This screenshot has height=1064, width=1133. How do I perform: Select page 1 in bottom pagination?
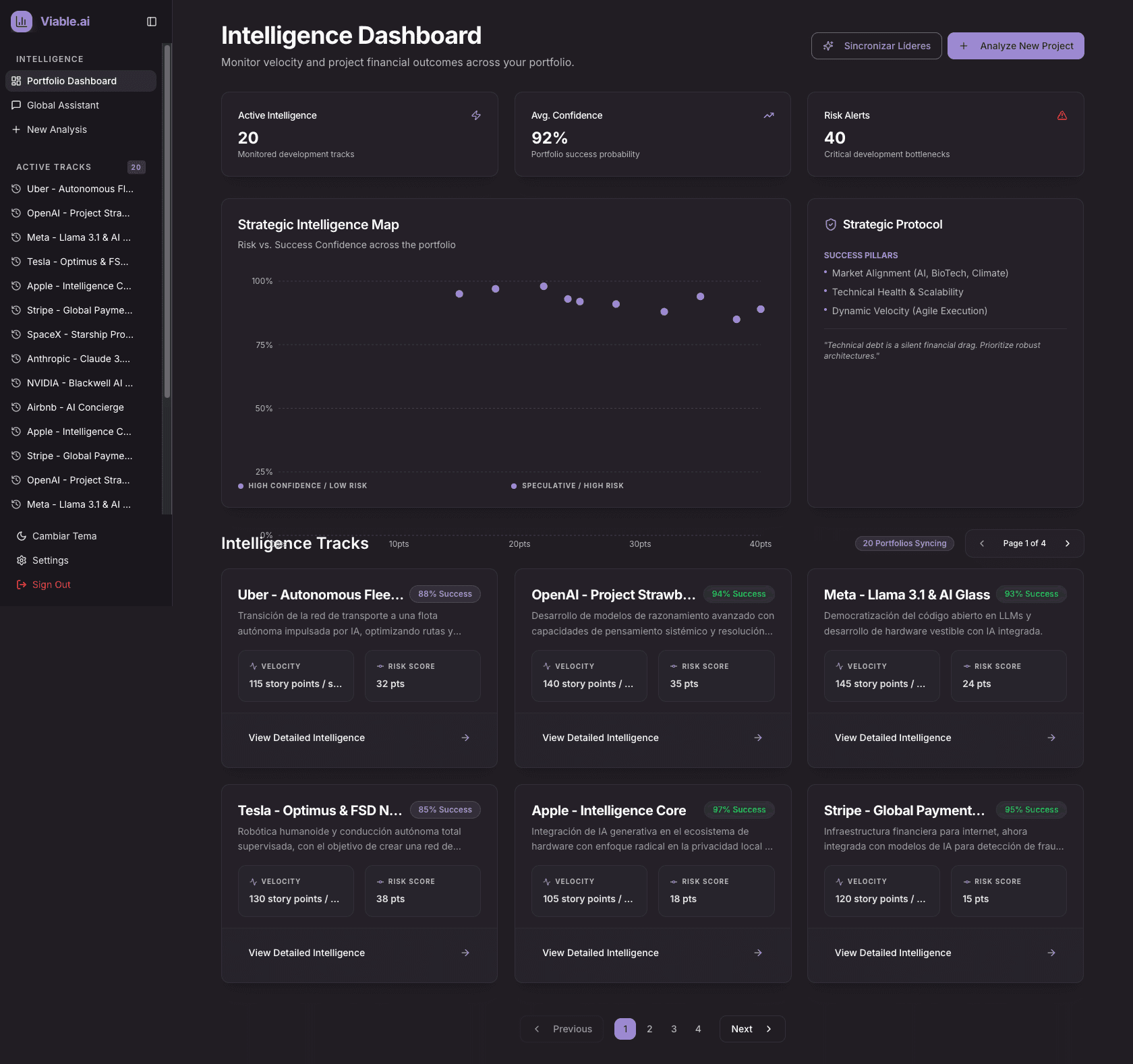click(625, 1029)
